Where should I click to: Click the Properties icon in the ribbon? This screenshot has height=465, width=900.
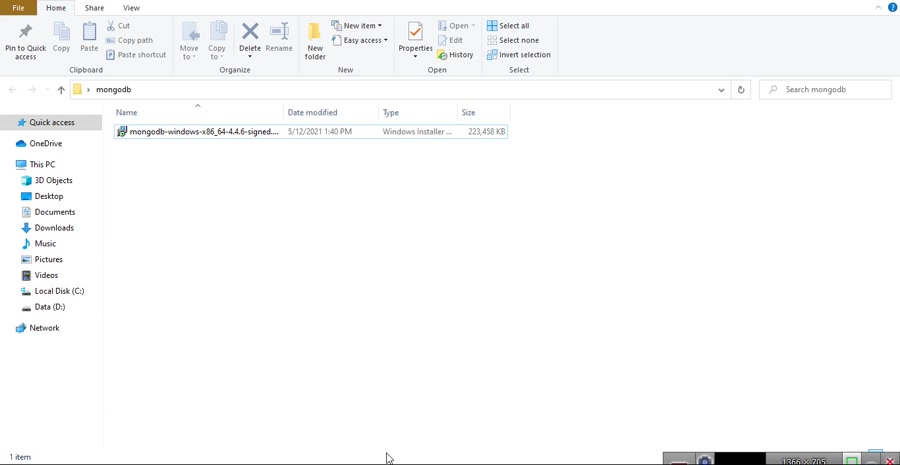tap(415, 37)
